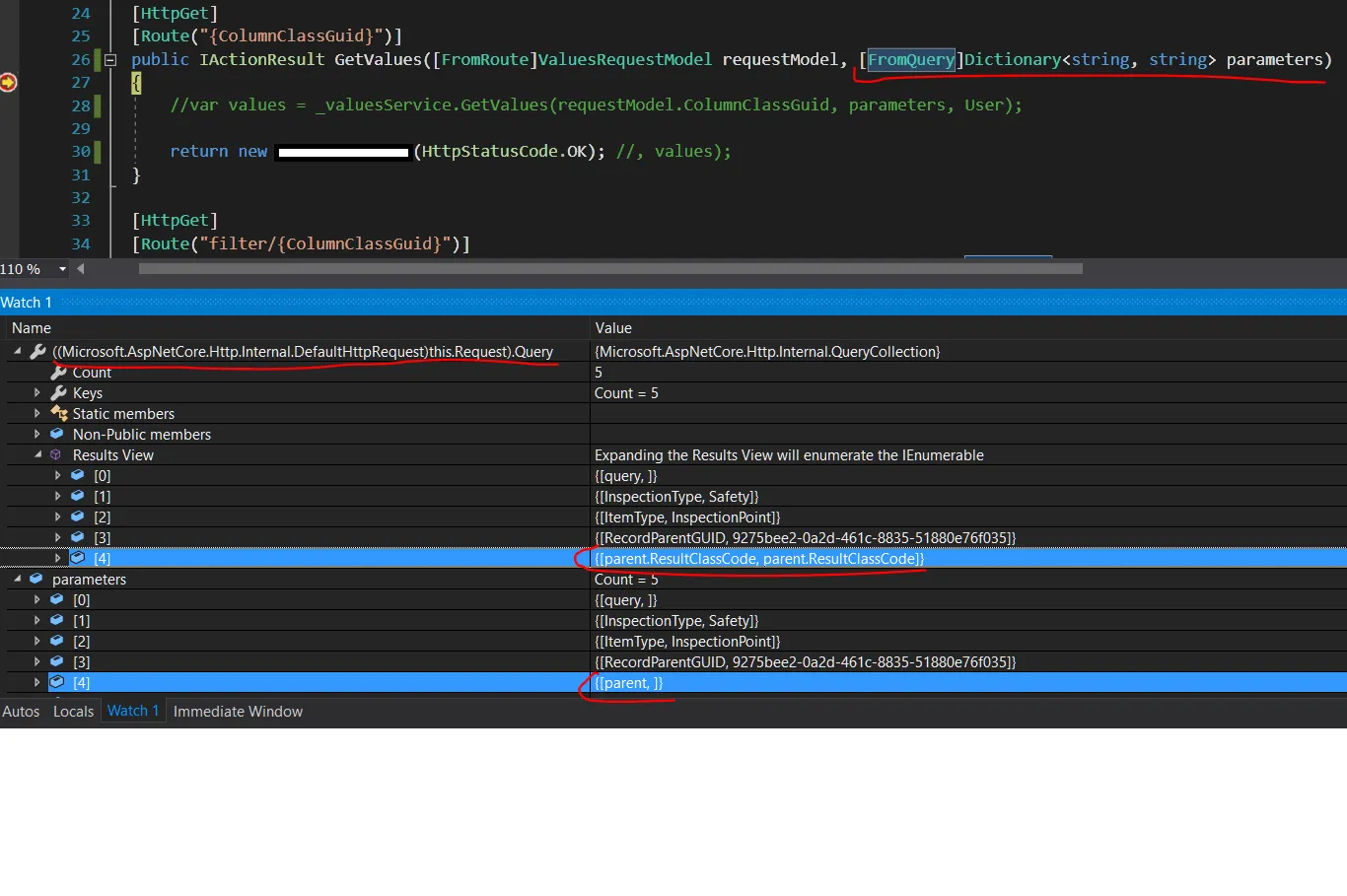This screenshot has width=1347, height=896.
Task: Switch to the Locals tab
Action: [x=73, y=712]
